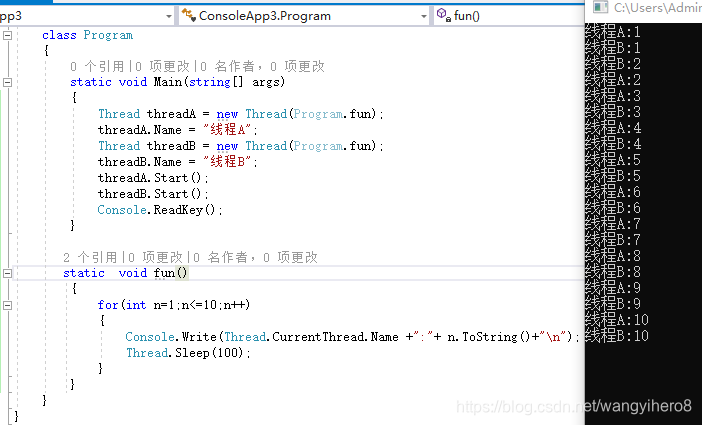
Task: Click console output line '线程A:1'
Action: pyautogui.click(x=613, y=32)
